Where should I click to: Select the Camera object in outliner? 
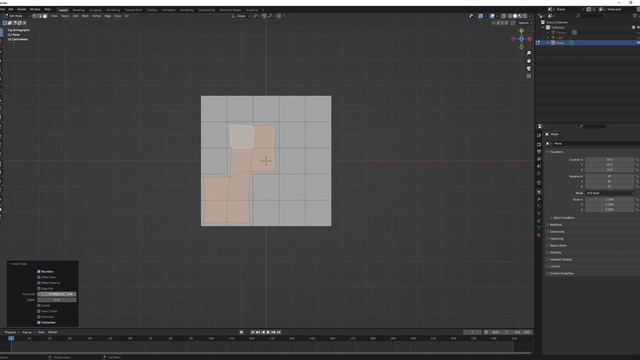[x=562, y=33]
